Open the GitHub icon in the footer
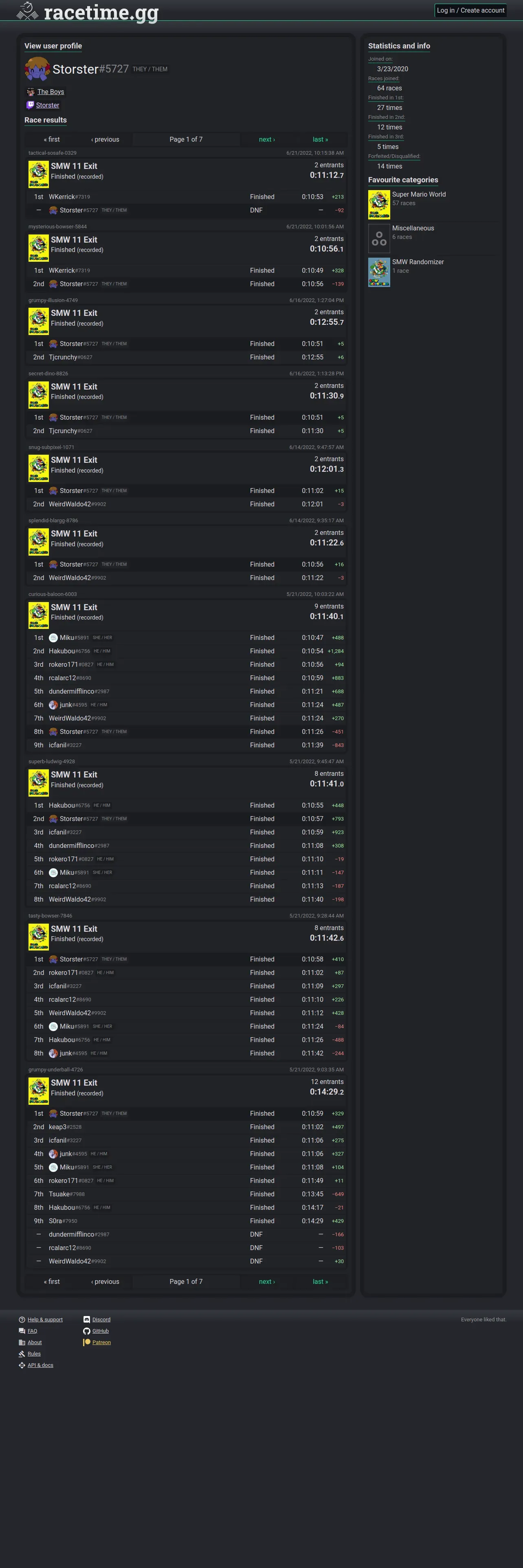Screen dimensions: 523x1568 pyautogui.click(x=86, y=1331)
